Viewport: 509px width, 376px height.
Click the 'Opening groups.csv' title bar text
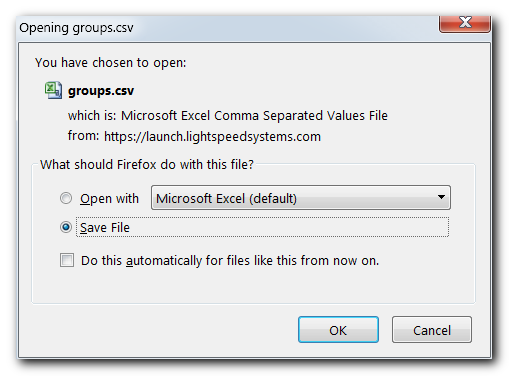[76, 28]
